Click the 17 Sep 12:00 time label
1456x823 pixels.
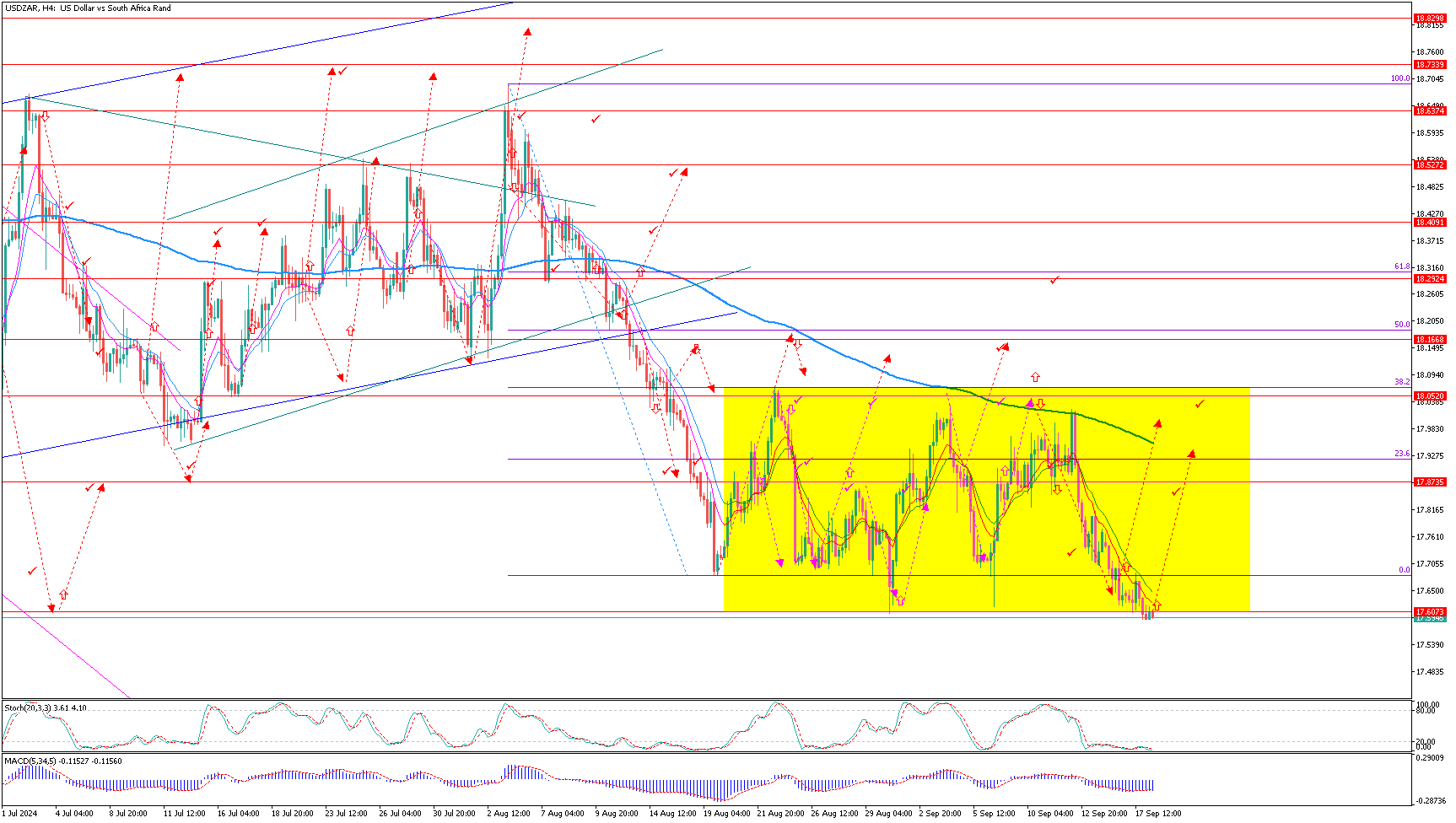coord(1158,814)
